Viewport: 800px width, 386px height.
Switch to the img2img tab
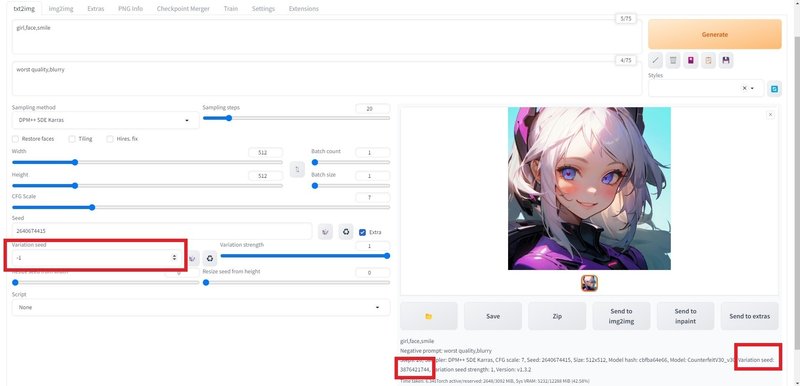[61, 9]
